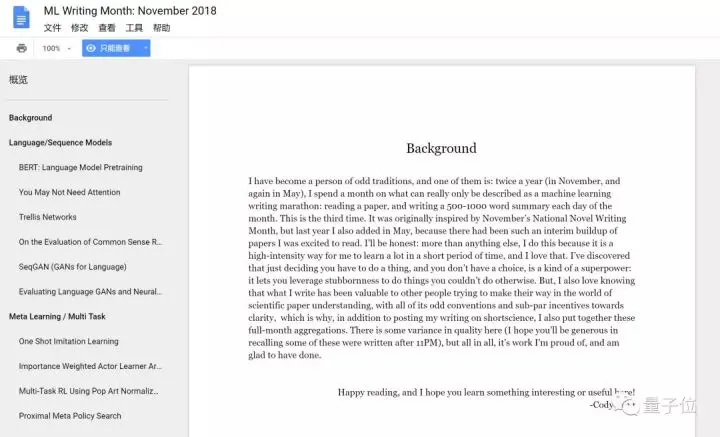Go to One Shot Imitation Learning
720x437 pixels.
coord(68,341)
